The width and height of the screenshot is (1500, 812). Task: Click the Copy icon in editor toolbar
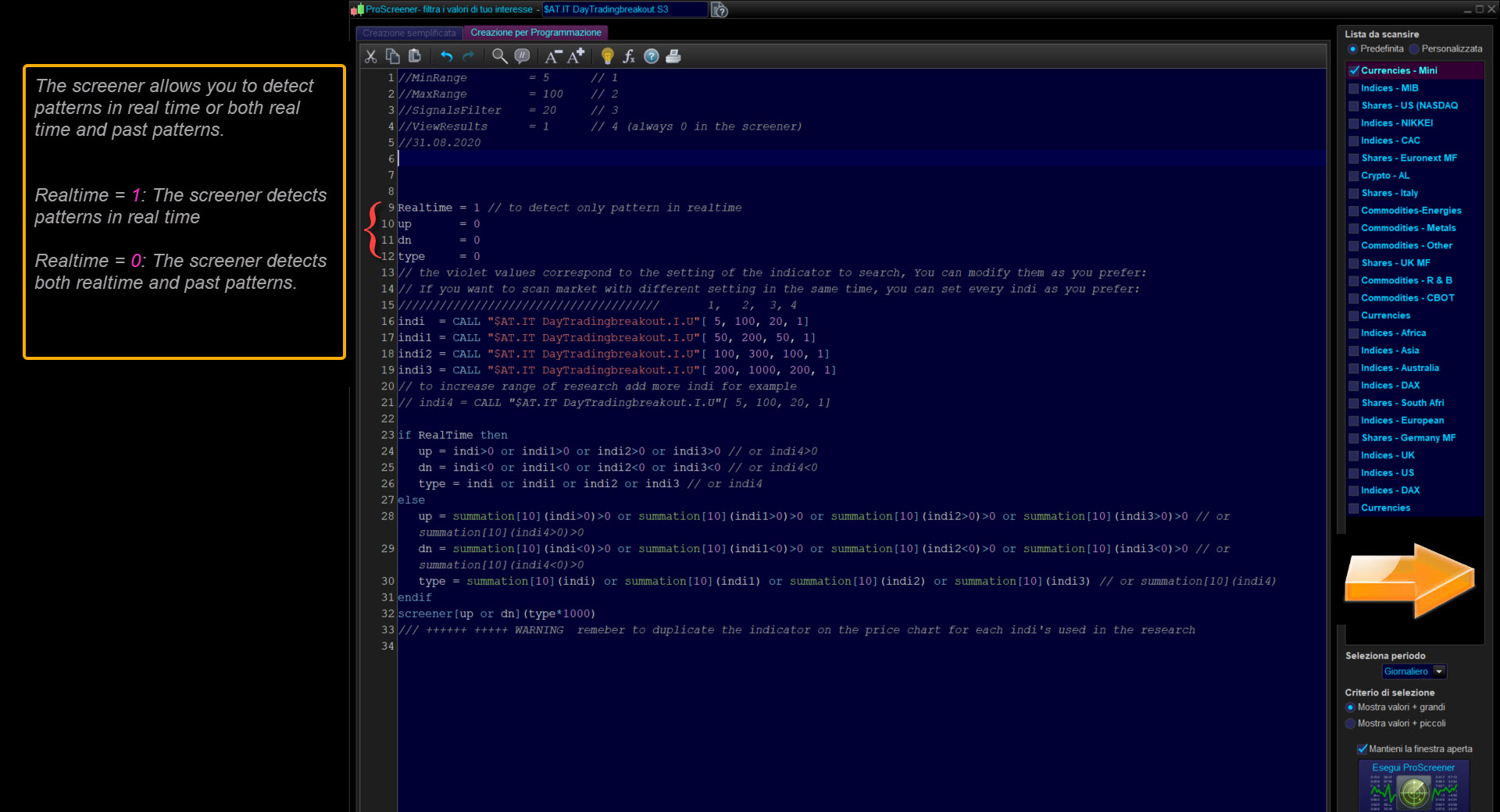pos(393,56)
